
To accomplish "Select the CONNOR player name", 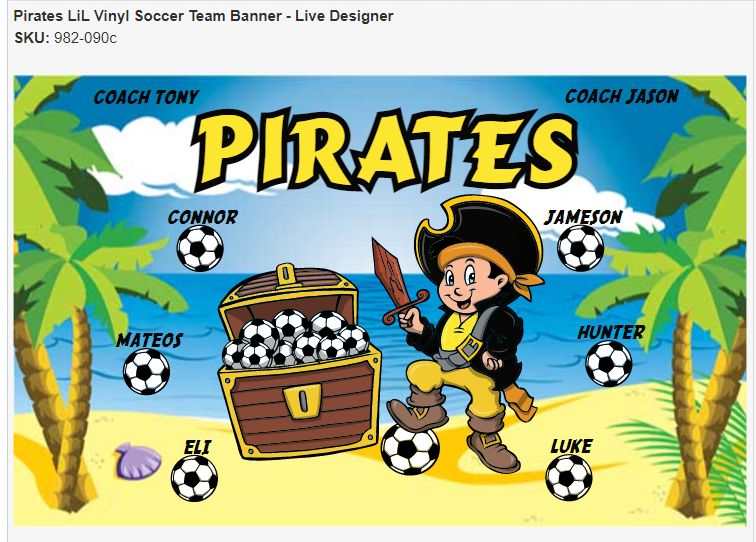I will tap(202, 217).
